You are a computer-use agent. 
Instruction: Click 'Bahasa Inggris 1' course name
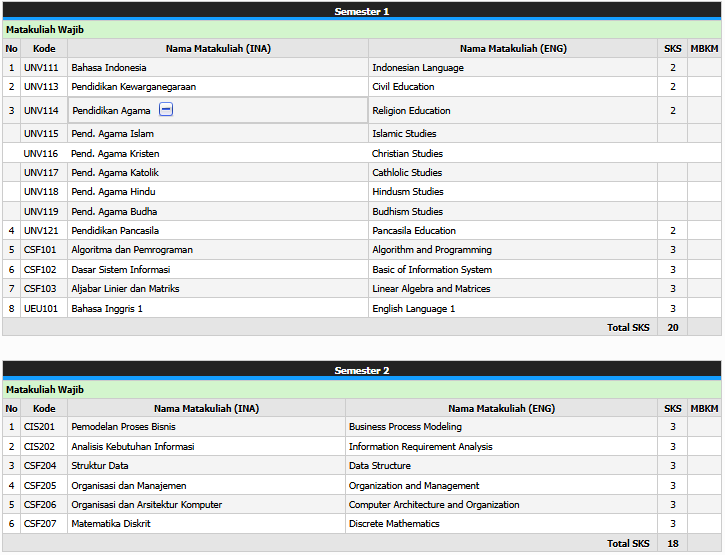(107, 308)
